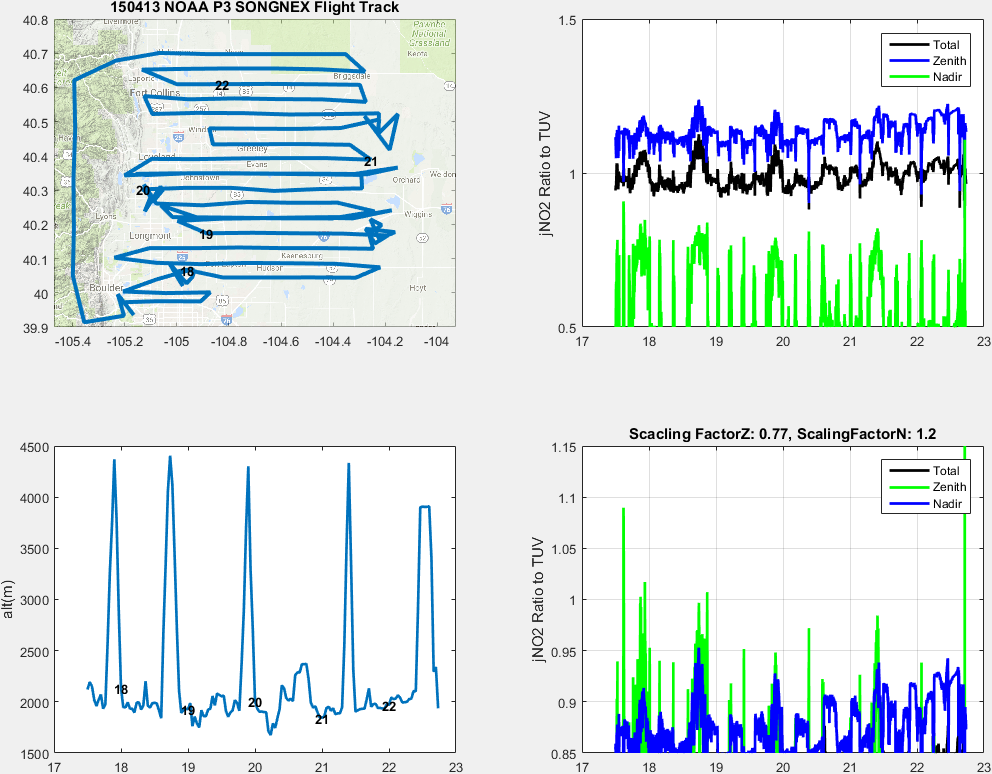Click hour label 18 on altitude plot

pyautogui.click(x=121, y=690)
